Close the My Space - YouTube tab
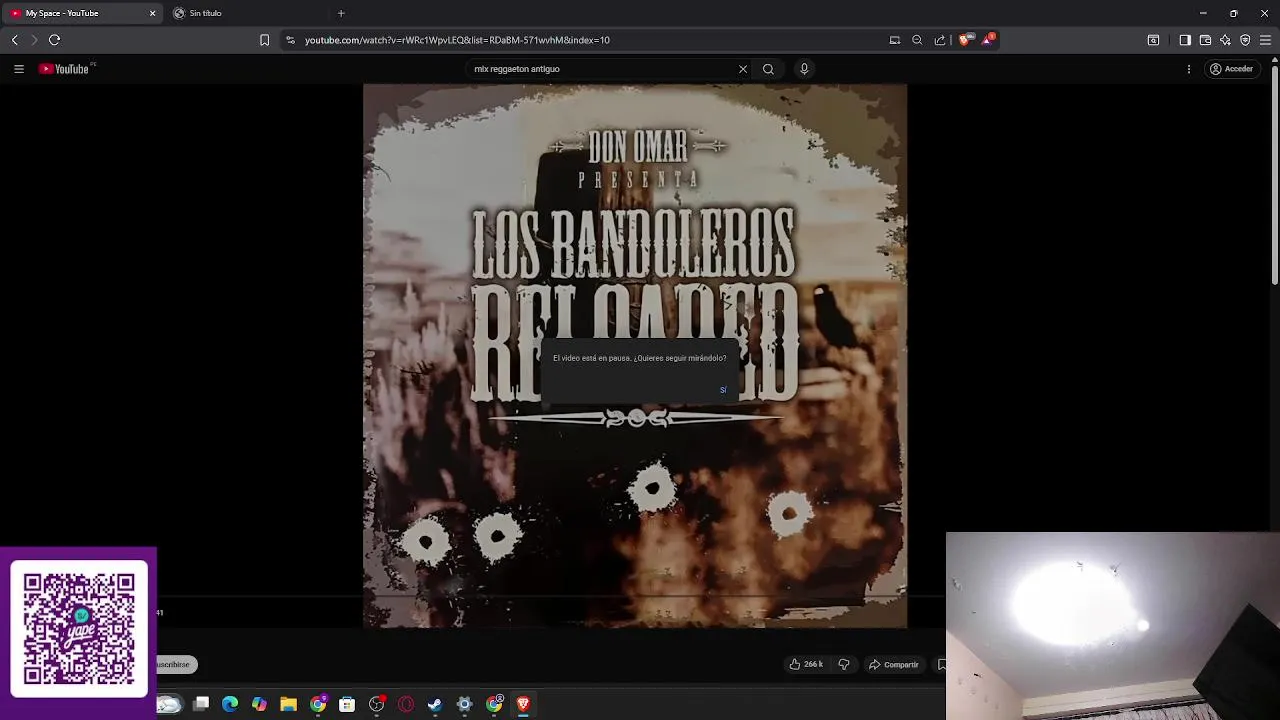 click(x=152, y=13)
